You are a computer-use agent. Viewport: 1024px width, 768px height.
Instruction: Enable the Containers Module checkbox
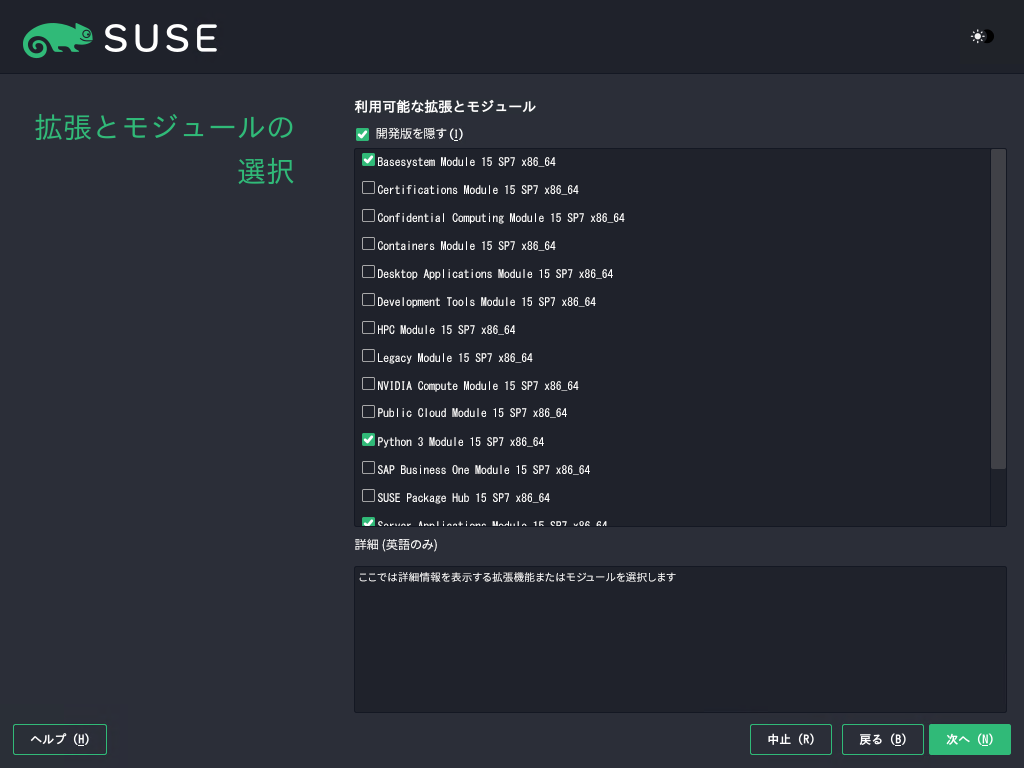[x=369, y=244]
